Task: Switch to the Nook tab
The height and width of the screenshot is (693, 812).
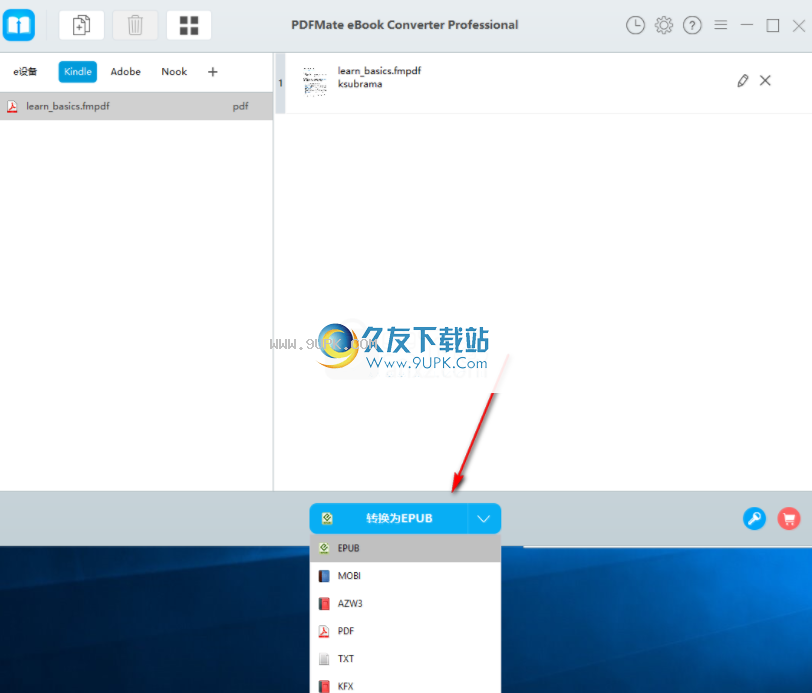Action: point(174,71)
